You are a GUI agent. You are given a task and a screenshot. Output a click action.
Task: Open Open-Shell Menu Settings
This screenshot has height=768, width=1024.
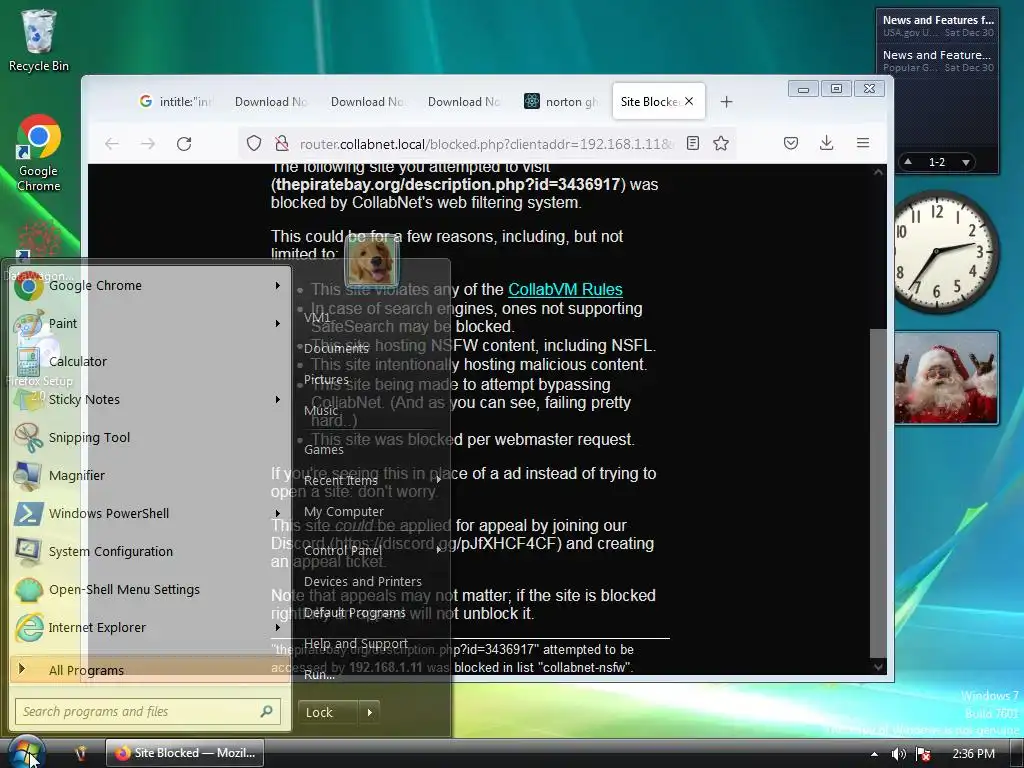pyautogui.click(x=150, y=589)
